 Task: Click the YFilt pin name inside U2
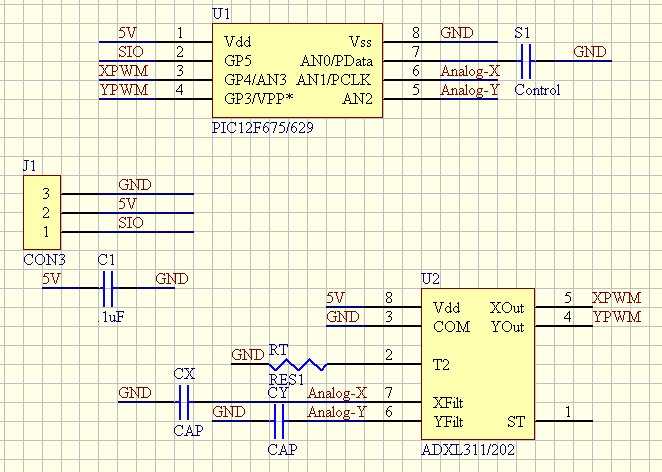point(448,422)
